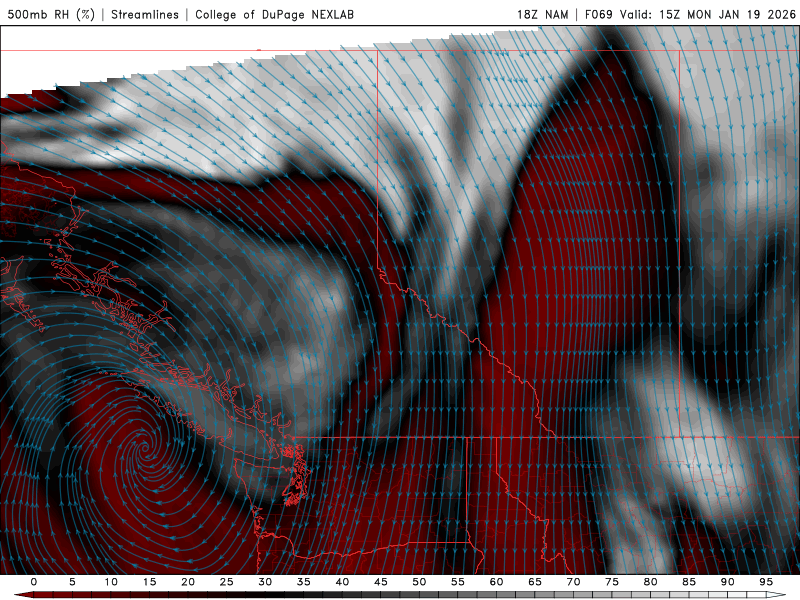This screenshot has width=800, height=600.
Task: Click the colorbar label "50"
Action: point(419,582)
